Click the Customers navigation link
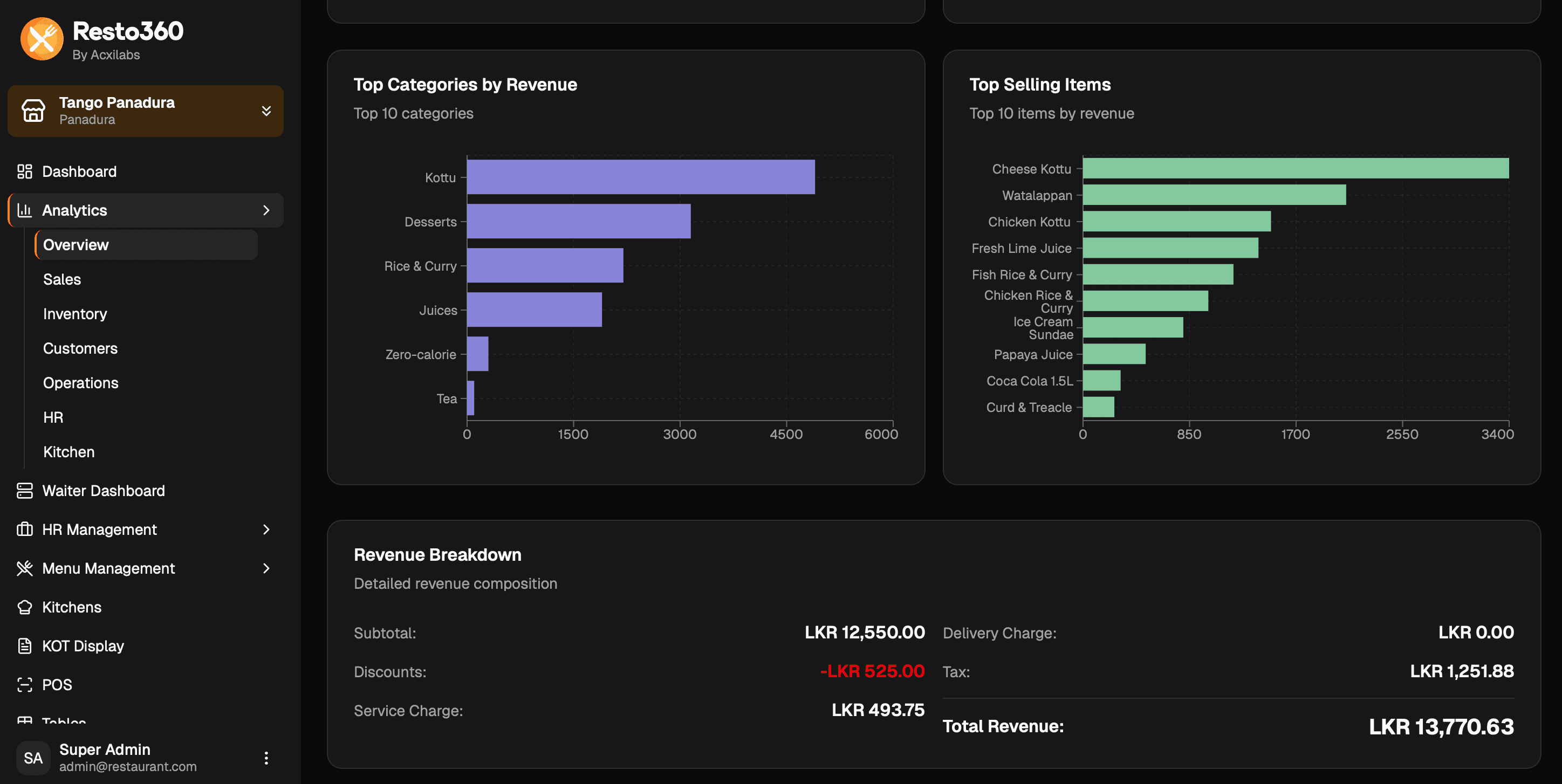Image resolution: width=1562 pixels, height=784 pixels. coord(80,348)
